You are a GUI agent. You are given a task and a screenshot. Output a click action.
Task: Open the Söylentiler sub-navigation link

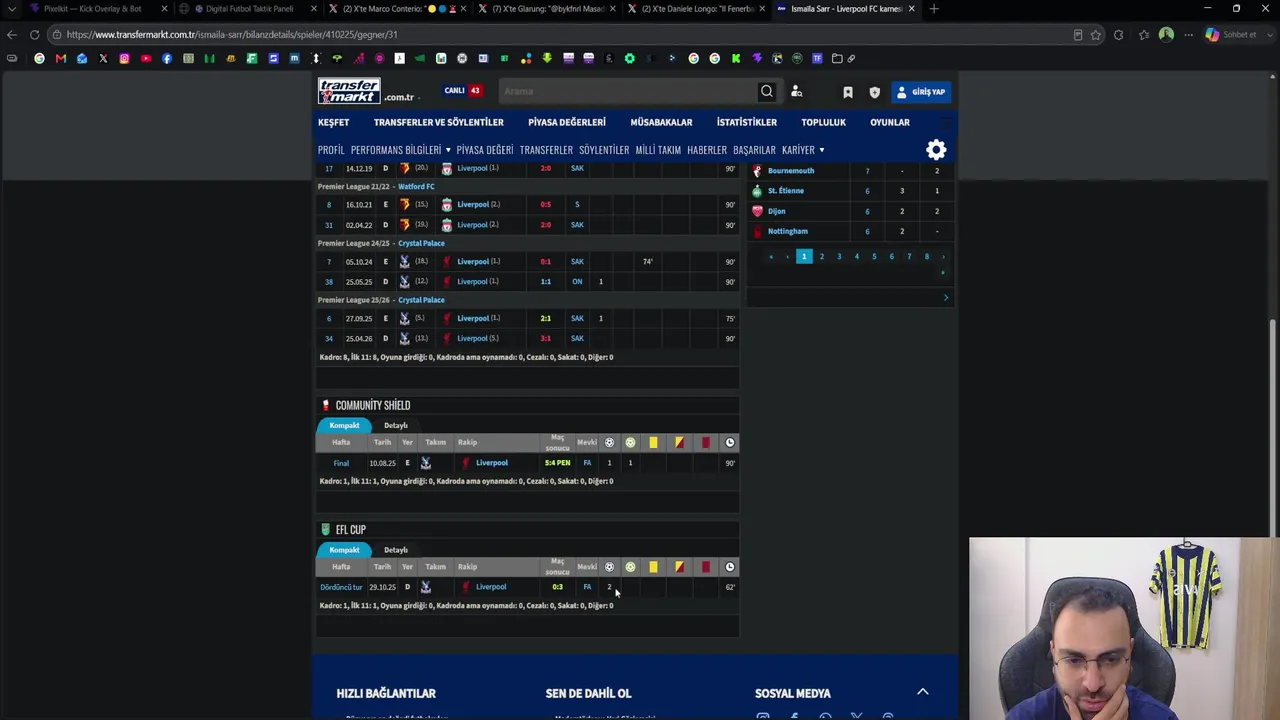coord(604,150)
